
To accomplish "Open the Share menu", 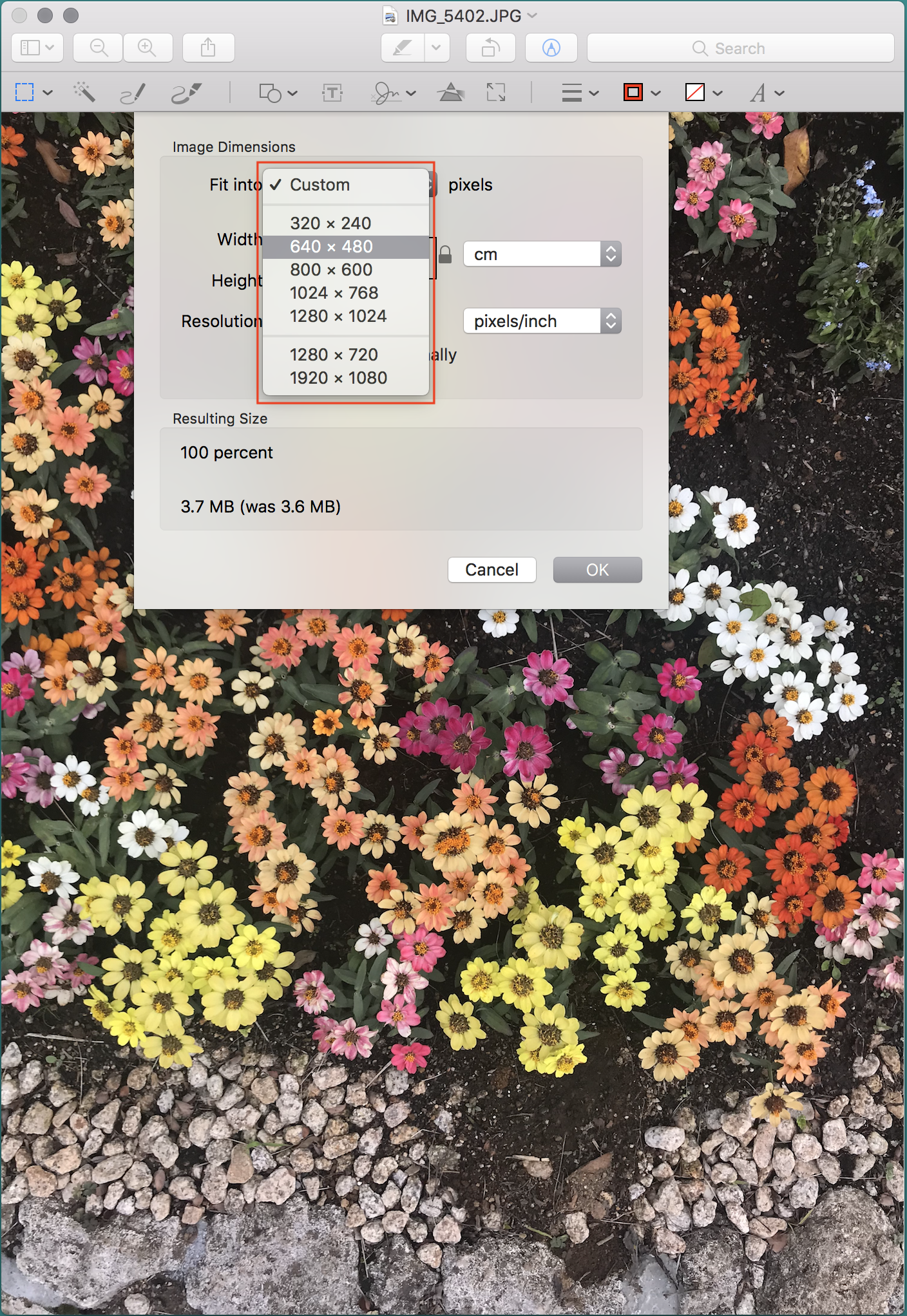I will click(x=208, y=48).
